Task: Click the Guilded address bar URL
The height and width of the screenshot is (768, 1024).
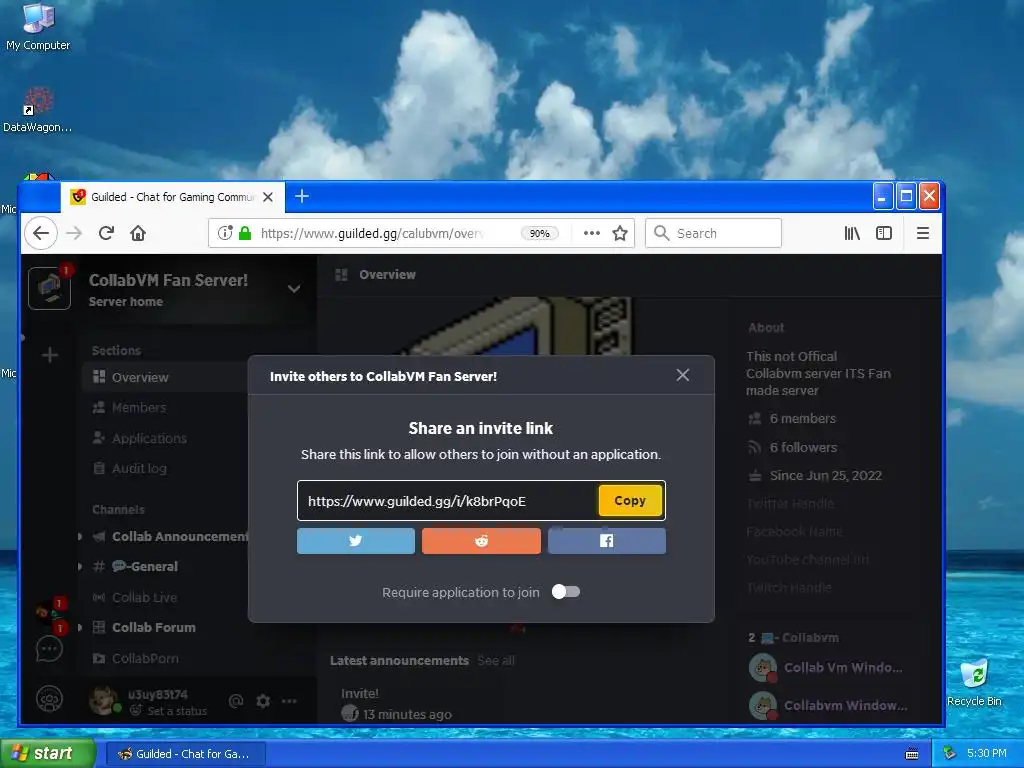Action: click(371, 233)
